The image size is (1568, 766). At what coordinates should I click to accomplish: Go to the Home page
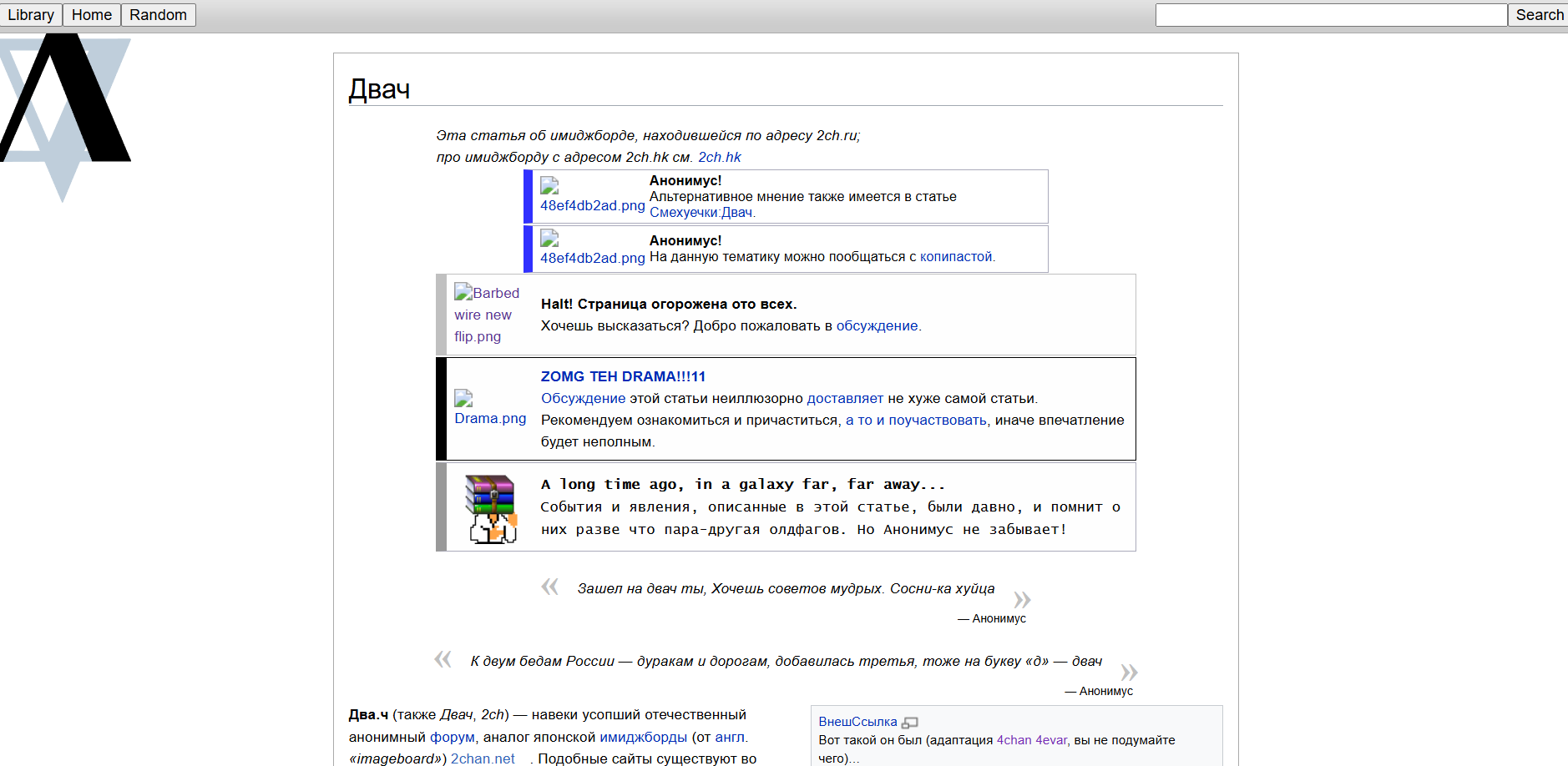pos(92,15)
